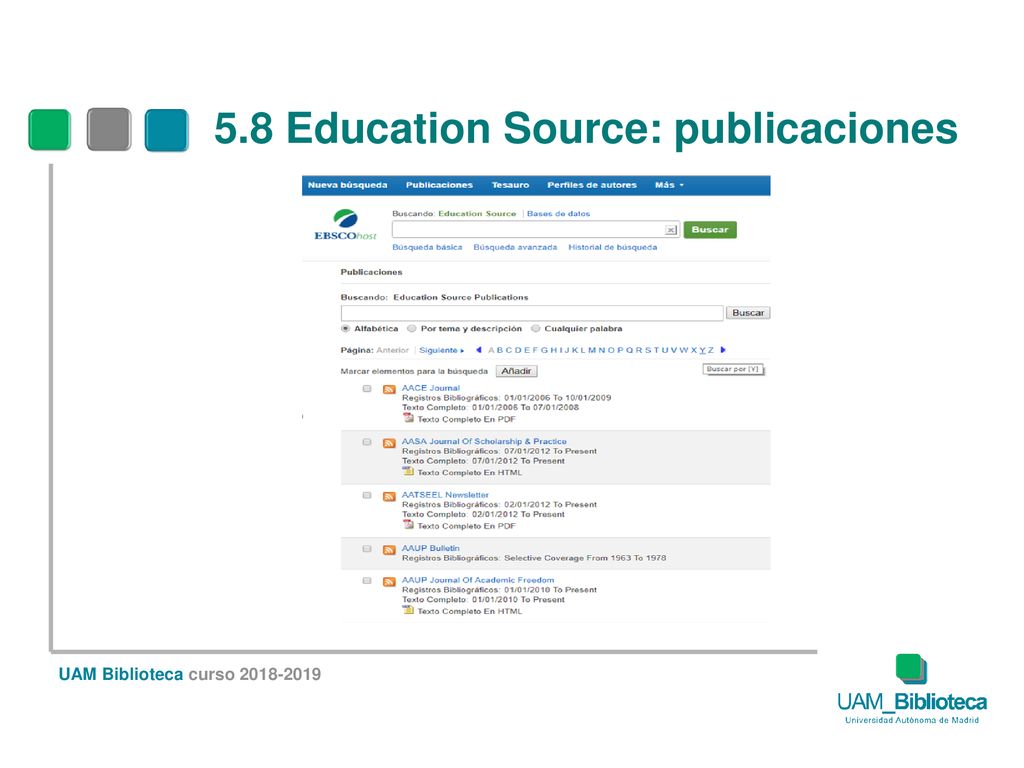Check the AATSEEL Newsletter checkbox
The image size is (1024, 768).
tap(367, 496)
